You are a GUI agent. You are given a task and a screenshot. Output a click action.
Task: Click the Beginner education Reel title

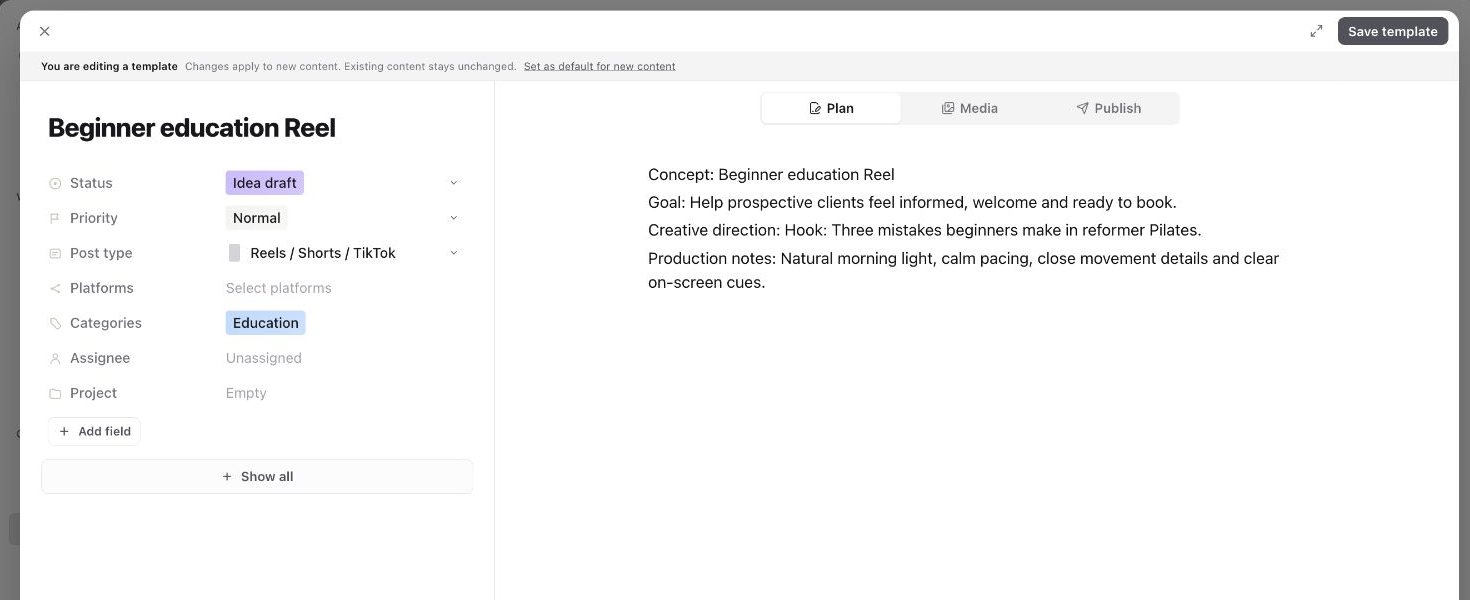[192, 128]
